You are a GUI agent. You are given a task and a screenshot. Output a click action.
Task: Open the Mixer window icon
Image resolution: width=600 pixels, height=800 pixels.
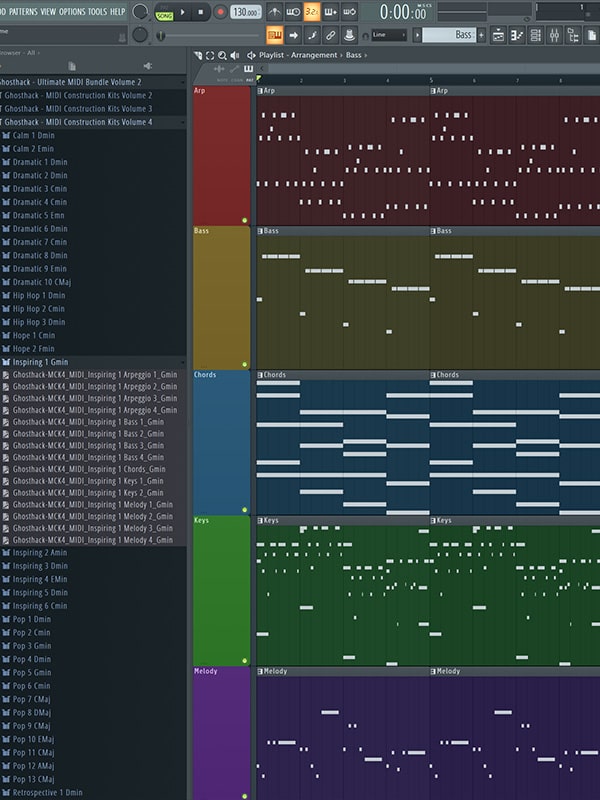(x=555, y=35)
